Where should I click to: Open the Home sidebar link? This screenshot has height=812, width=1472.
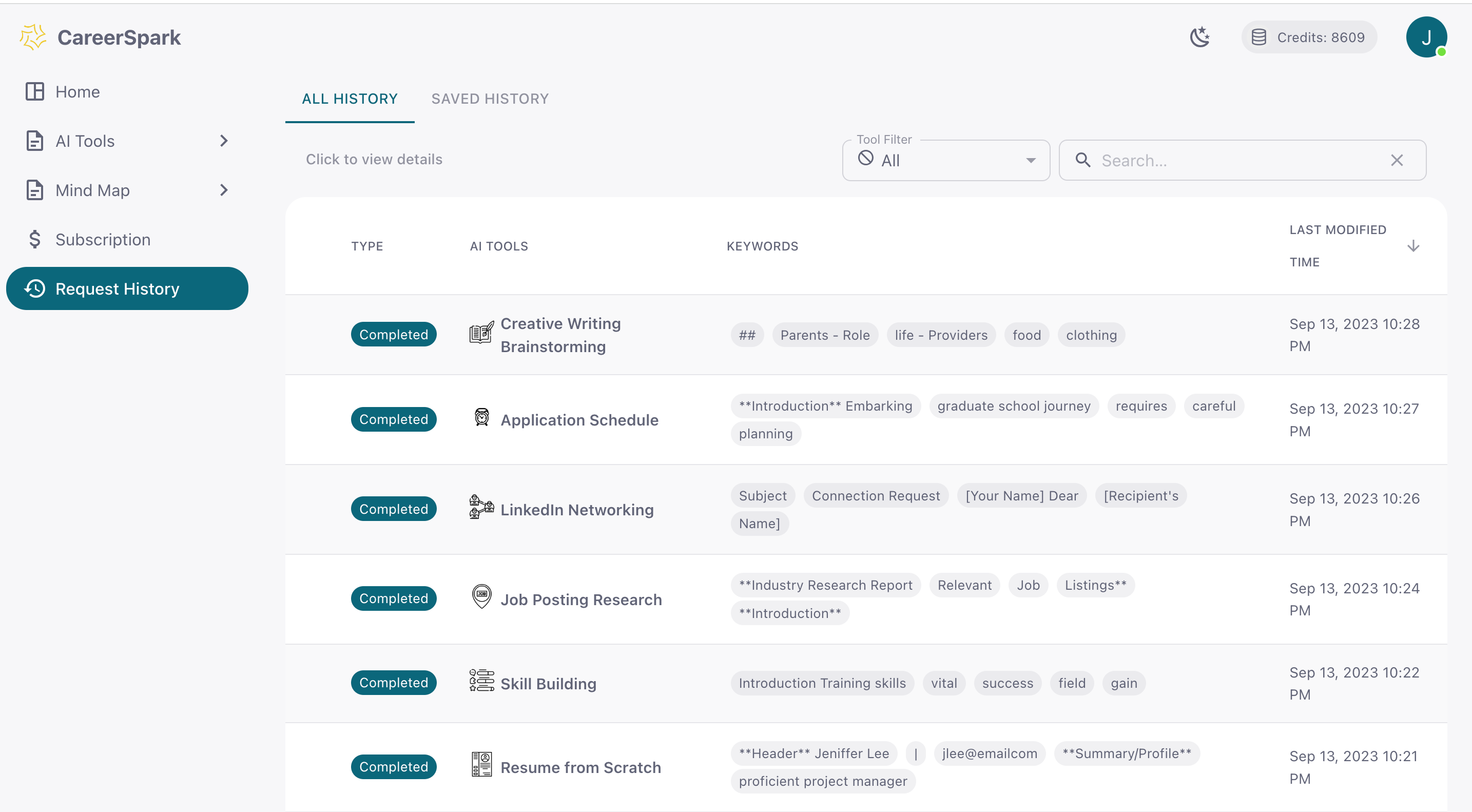click(77, 91)
